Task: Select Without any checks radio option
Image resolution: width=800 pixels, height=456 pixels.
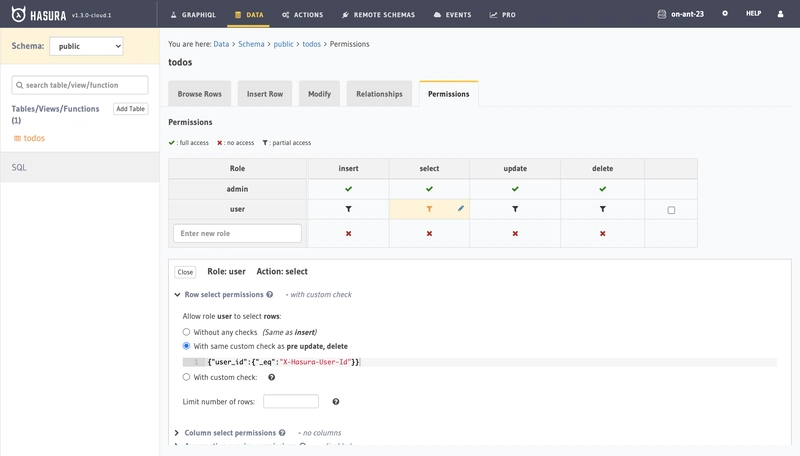Action: [x=186, y=332]
